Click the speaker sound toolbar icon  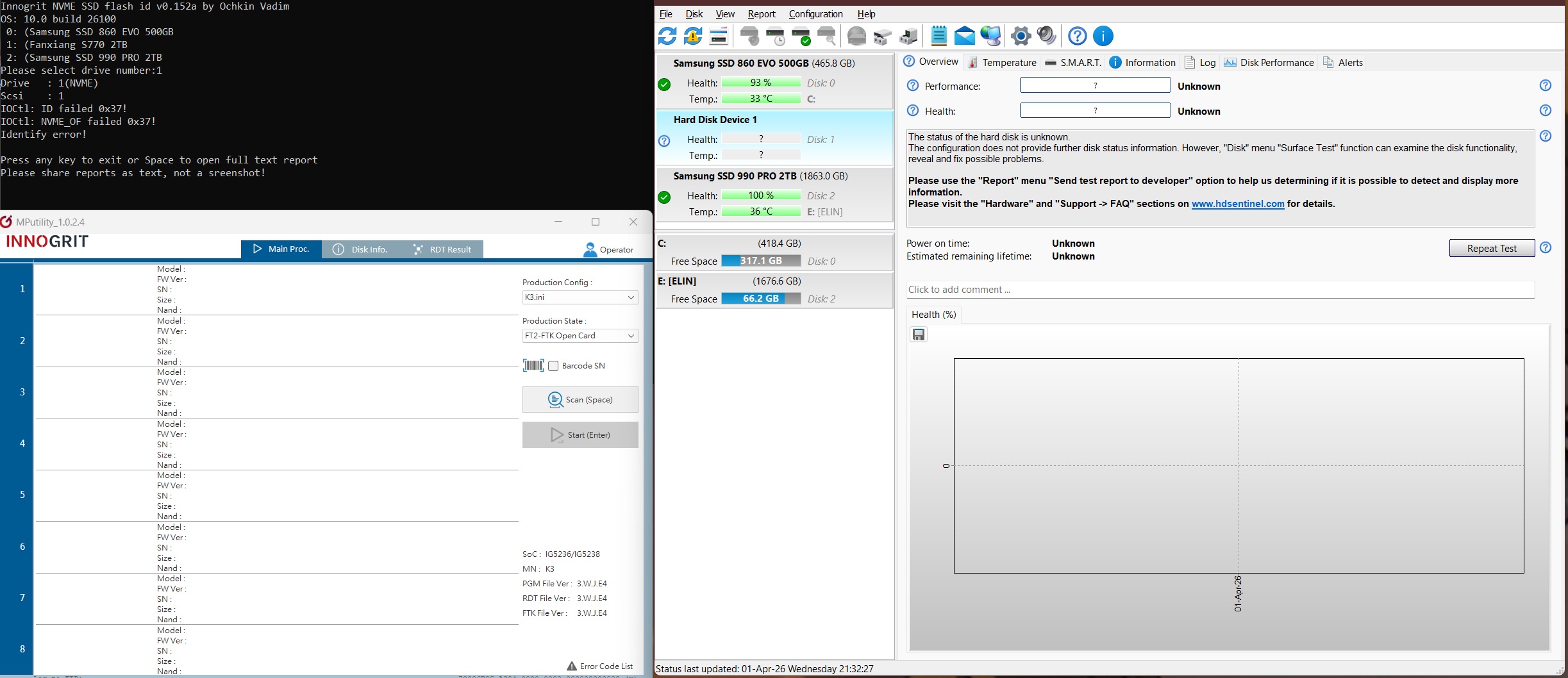click(x=1047, y=36)
